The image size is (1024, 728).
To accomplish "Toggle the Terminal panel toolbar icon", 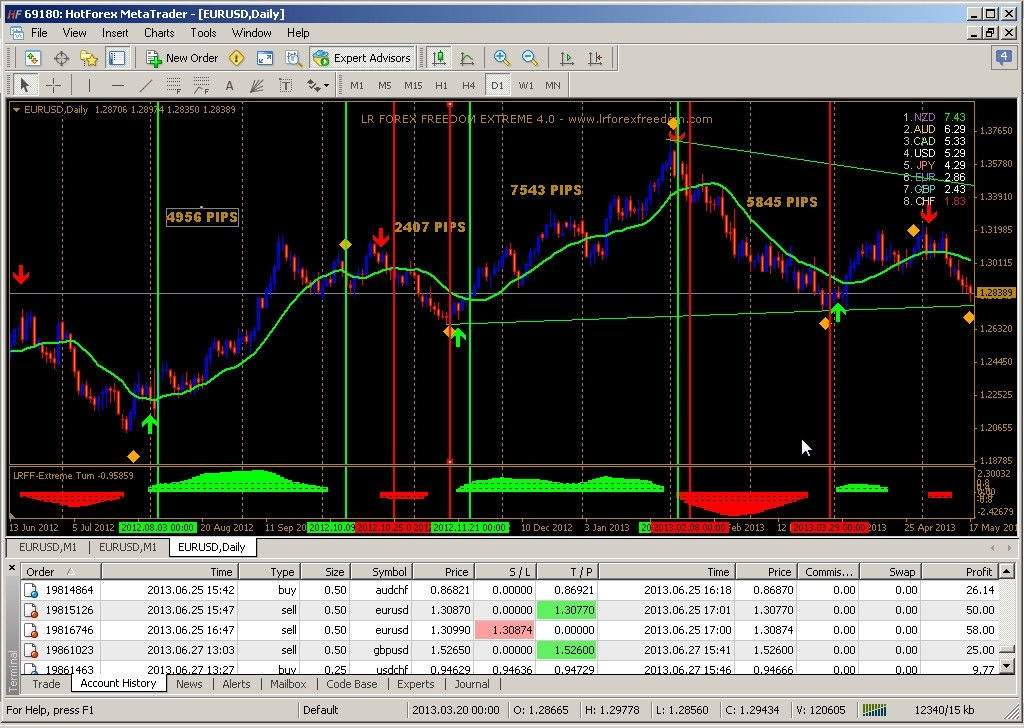I will click(117, 58).
